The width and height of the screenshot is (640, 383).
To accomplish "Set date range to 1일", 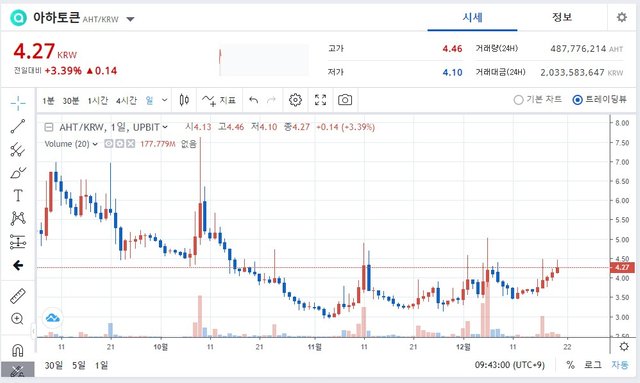I will tap(101, 365).
